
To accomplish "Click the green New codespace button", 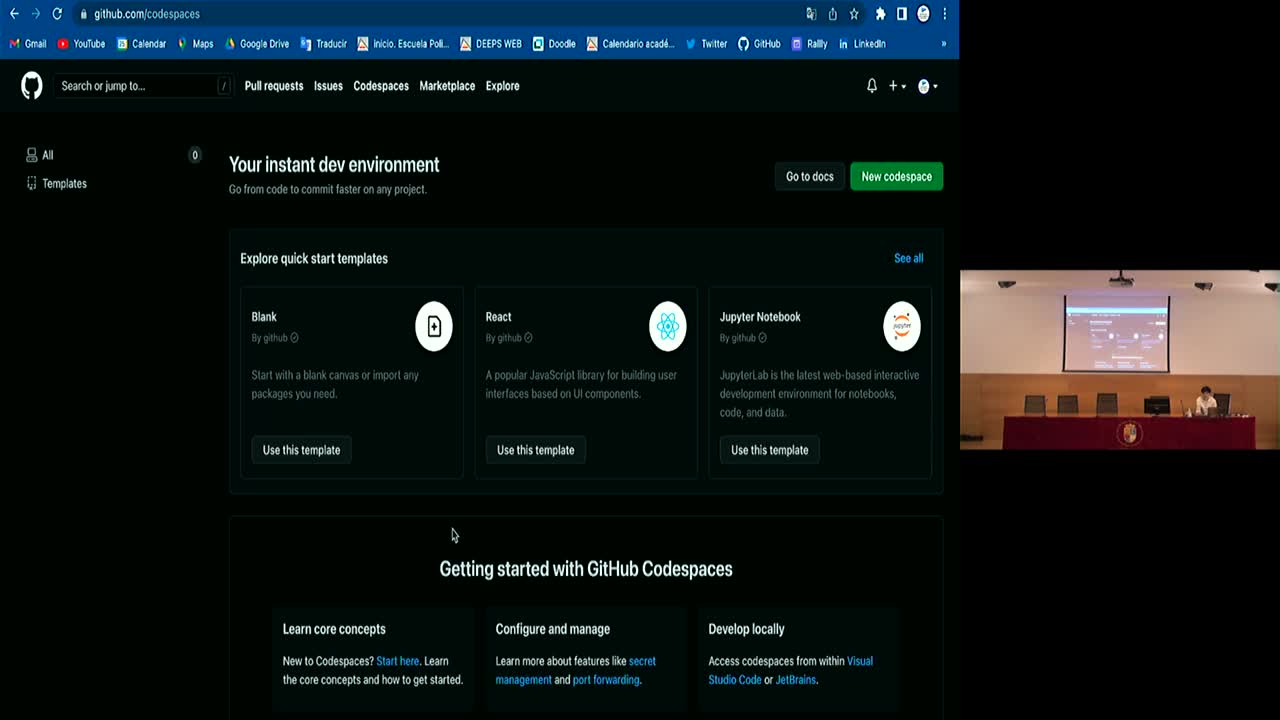I will click(x=896, y=177).
